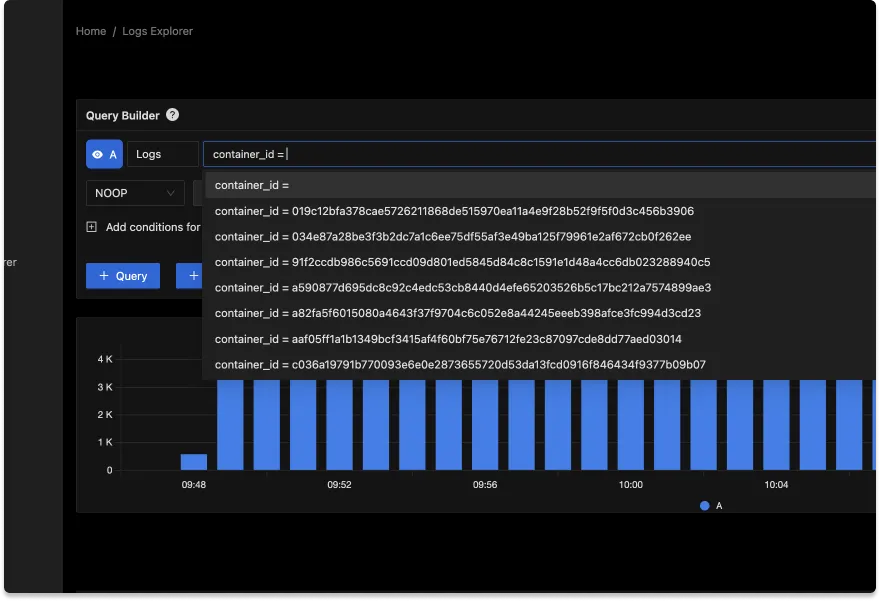Click the 10:04 time axis label
This screenshot has height=601, width=880.
coord(776,484)
